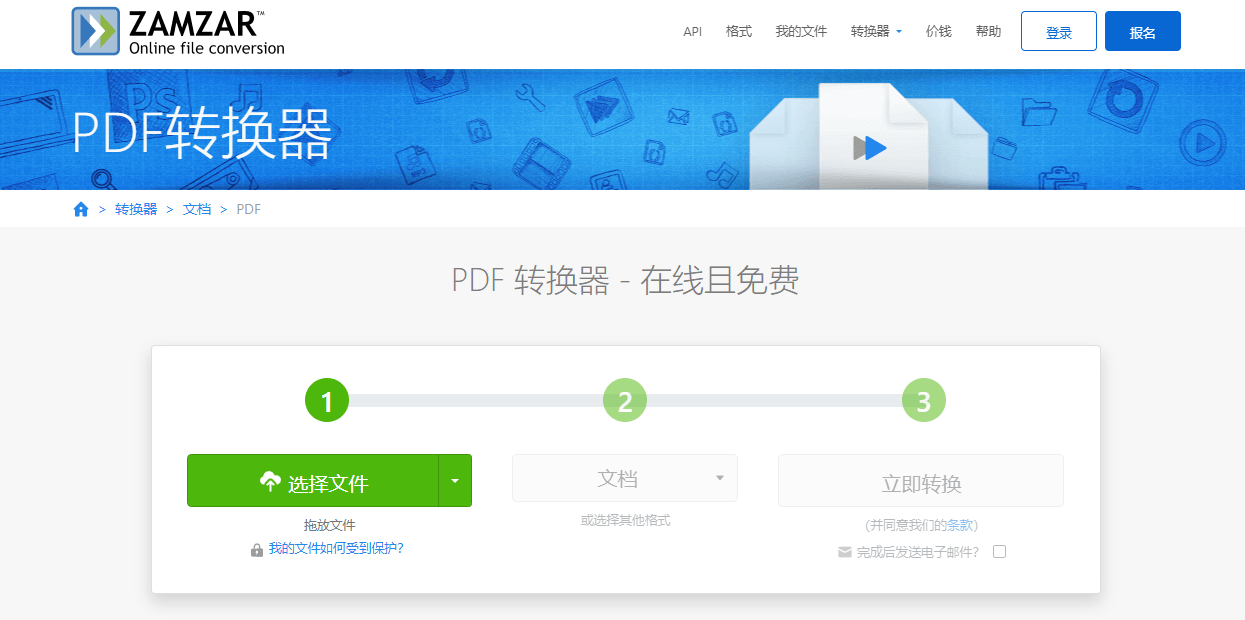
Task: Click the 文档 breadcrumb link
Action: coord(197,209)
